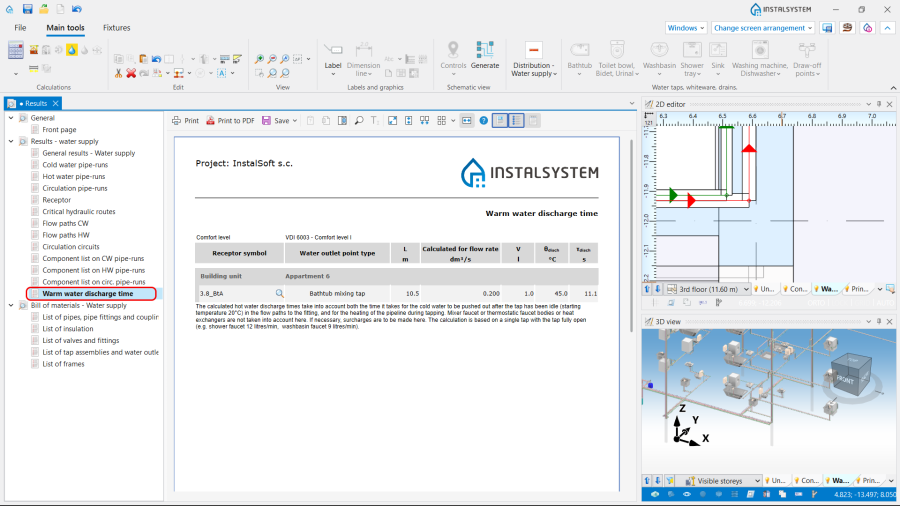Open the Windows dropdown
The image size is (900, 506).
(x=686, y=28)
